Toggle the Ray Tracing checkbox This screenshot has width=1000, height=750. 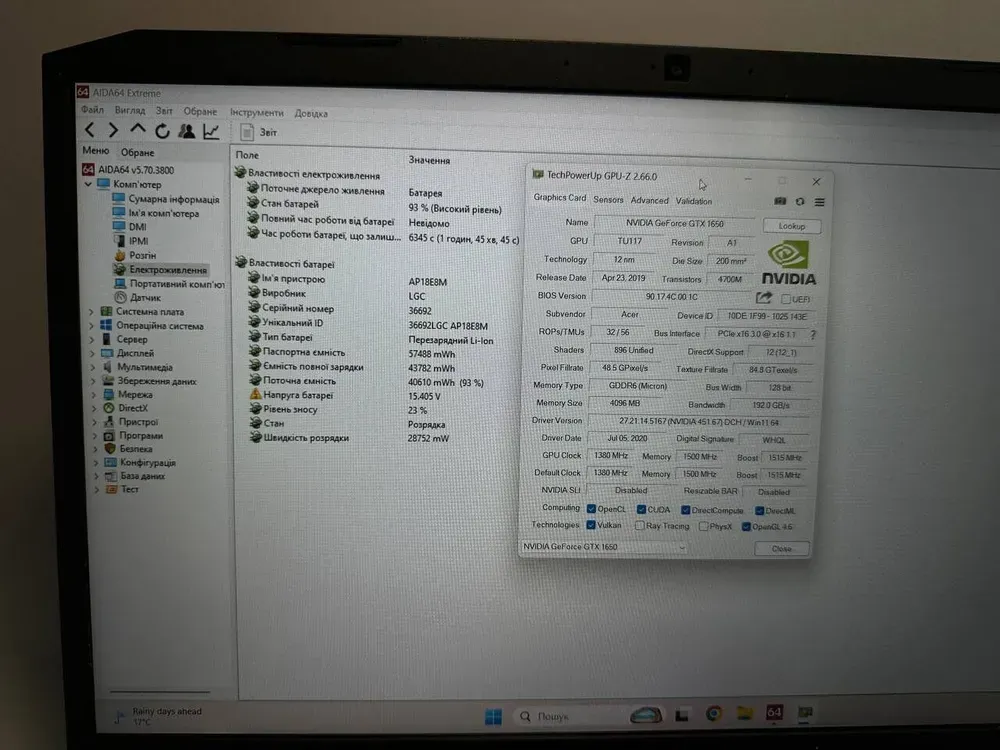[x=640, y=526]
